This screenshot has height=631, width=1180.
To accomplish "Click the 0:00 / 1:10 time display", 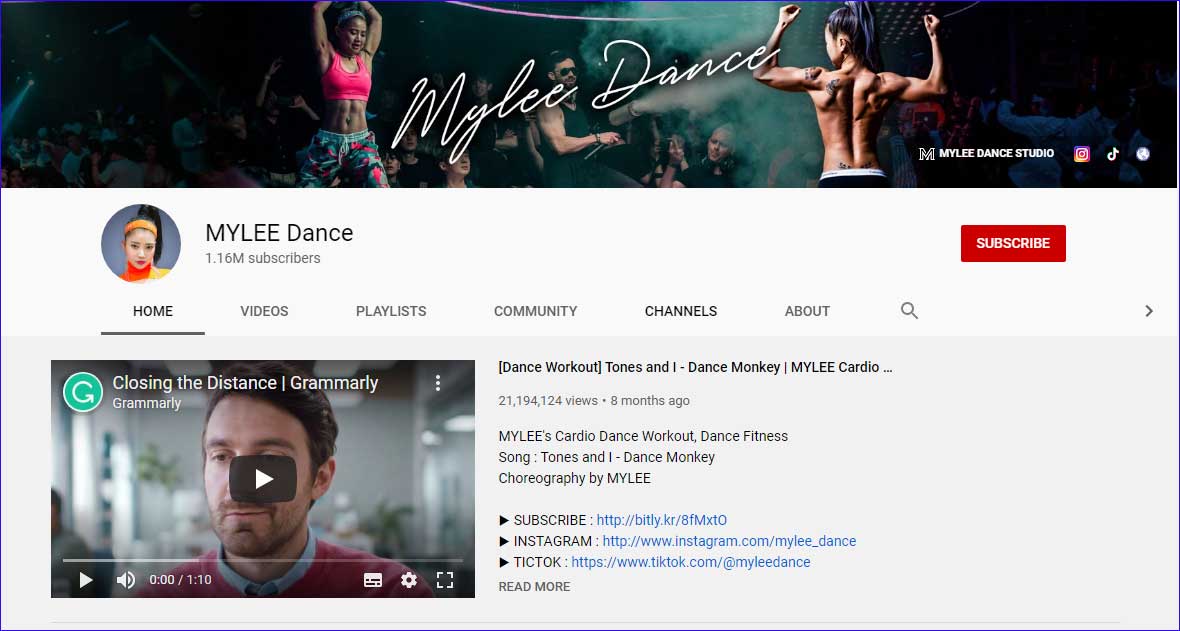I will tap(180, 580).
